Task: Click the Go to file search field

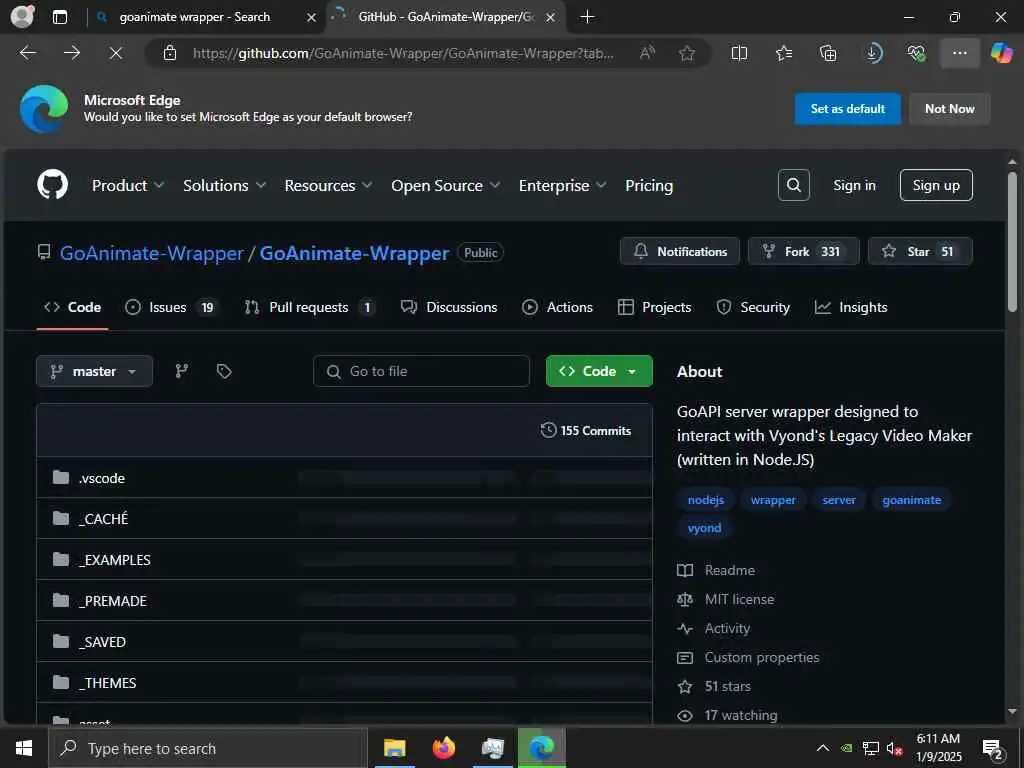Action: pos(421,371)
